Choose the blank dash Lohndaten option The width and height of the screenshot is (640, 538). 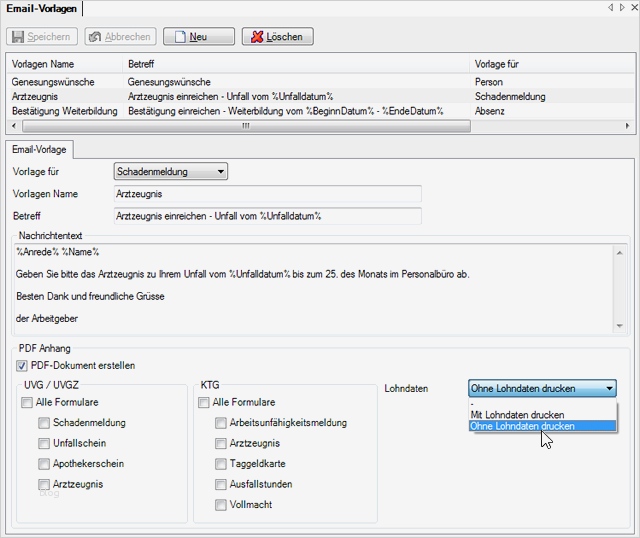click(x=542, y=405)
